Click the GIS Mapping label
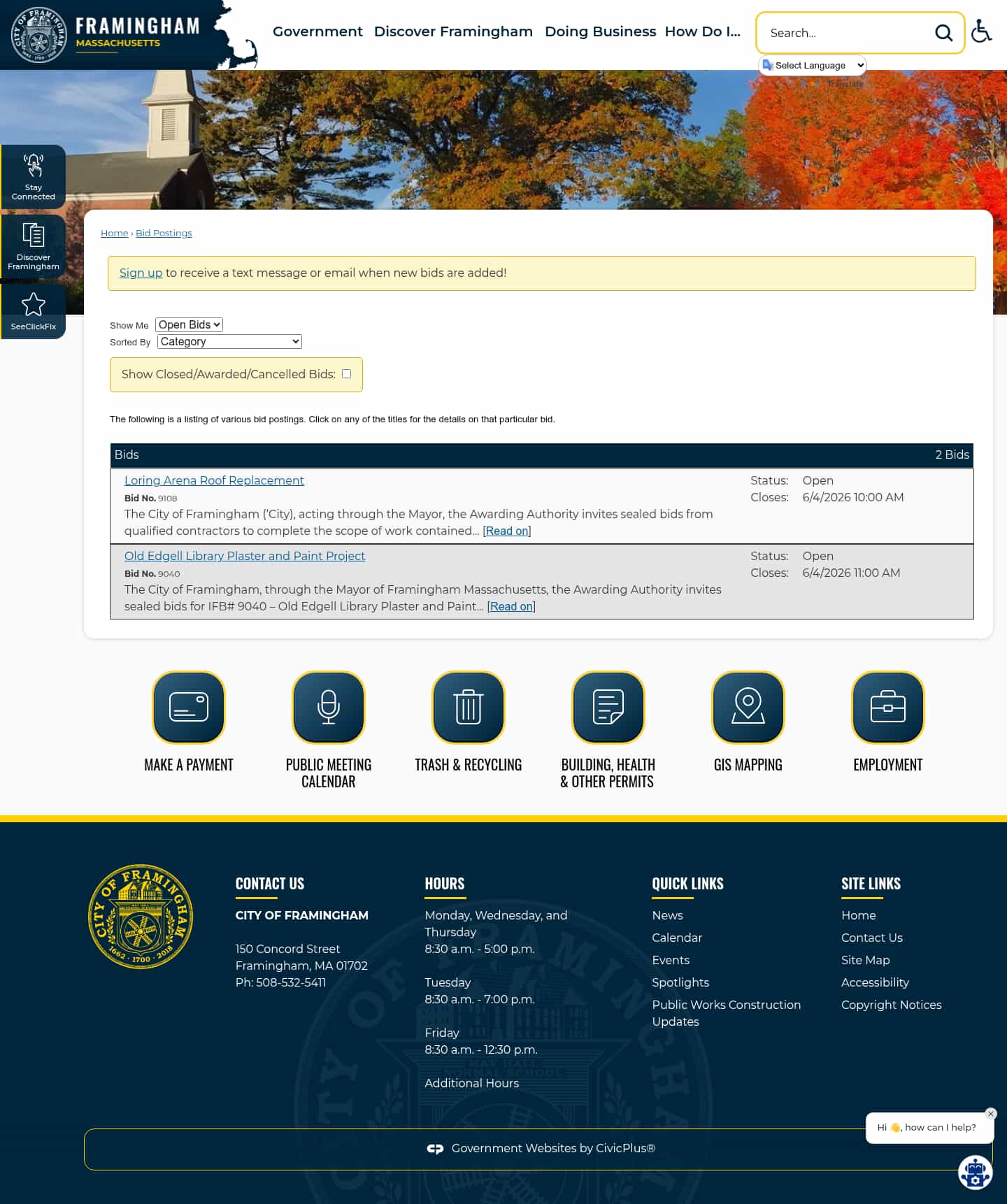This screenshot has width=1007, height=1204. click(x=748, y=765)
